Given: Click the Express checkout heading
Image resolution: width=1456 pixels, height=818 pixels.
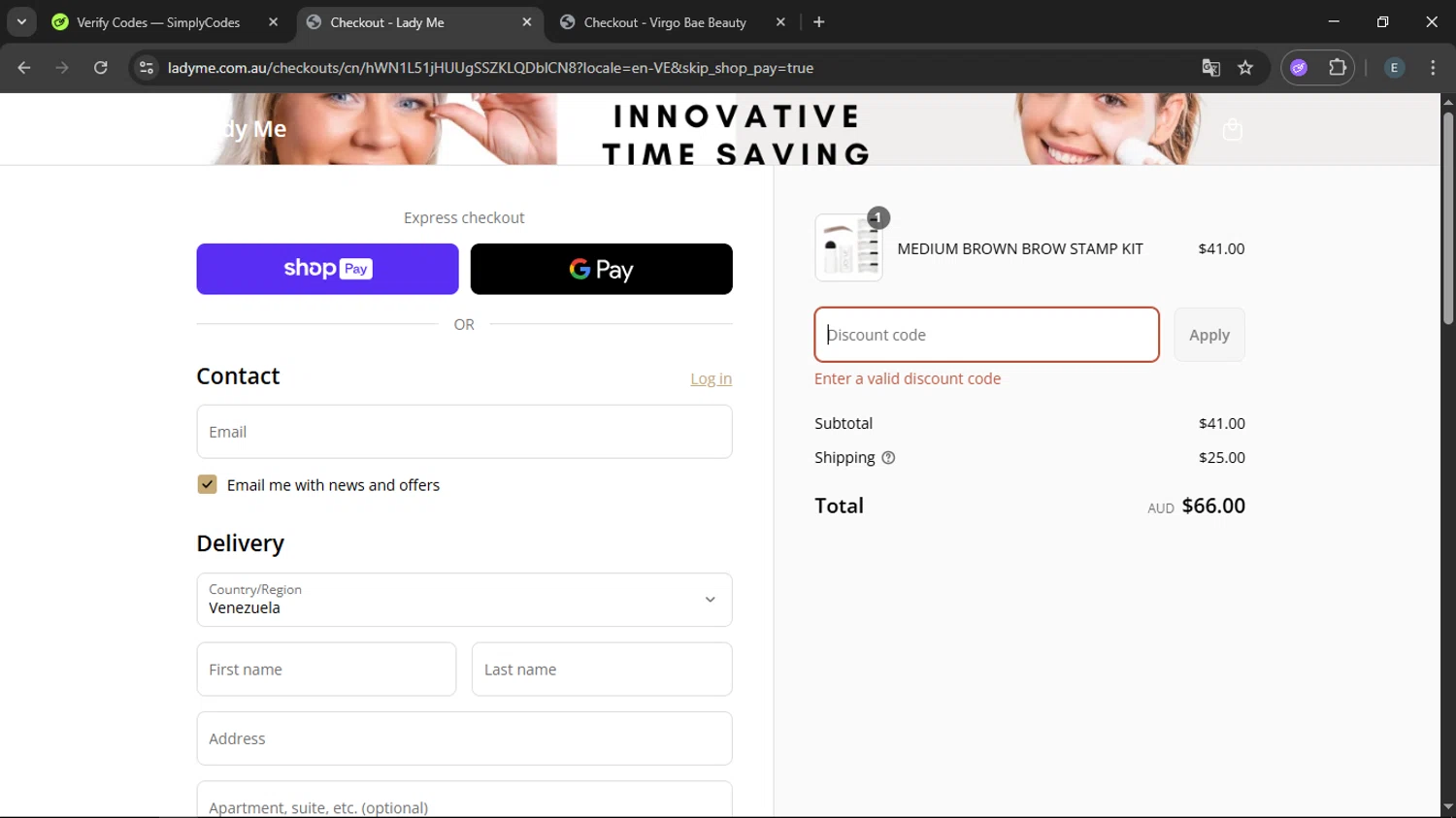Looking at the screenshot, I should pos(464,217).
